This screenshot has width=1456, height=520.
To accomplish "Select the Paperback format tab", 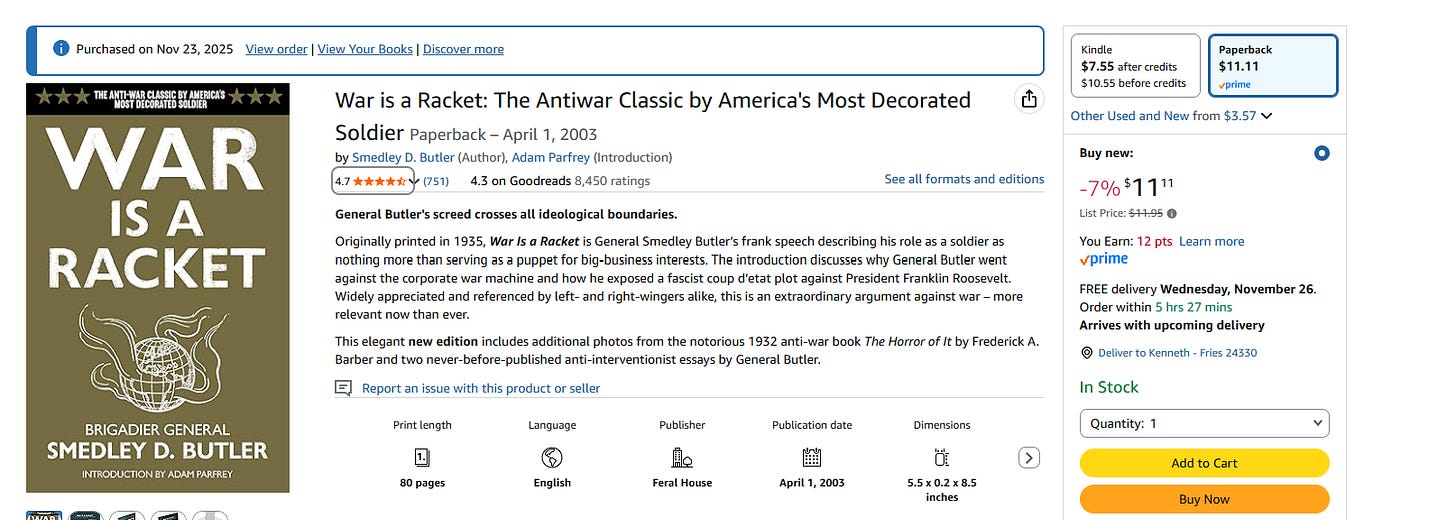I will pos(1272,66).
